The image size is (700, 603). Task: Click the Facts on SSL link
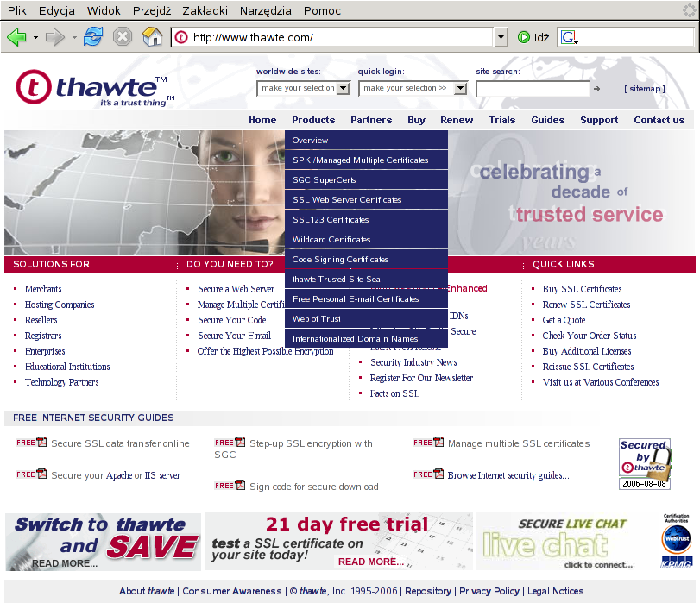click(x=394, y=394)
